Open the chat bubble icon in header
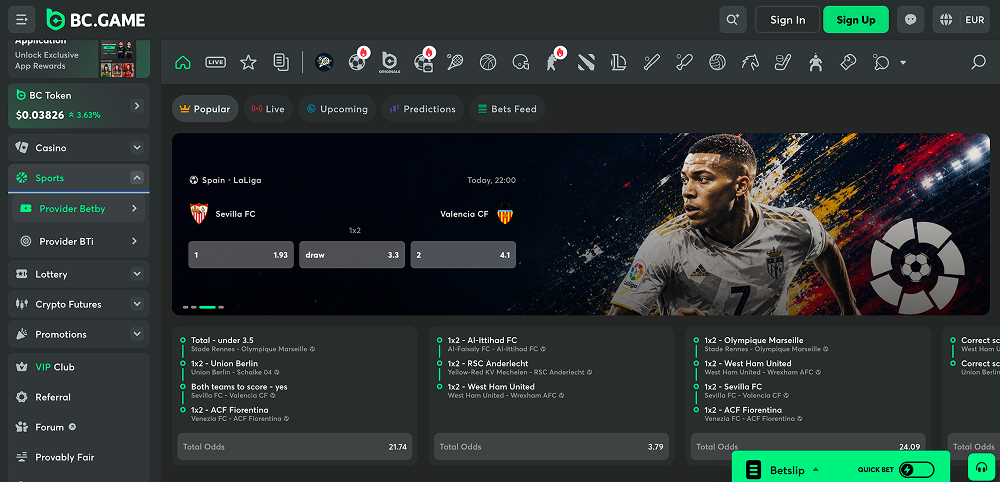This screenshot has height=482, width=1000. pos(910,20)
